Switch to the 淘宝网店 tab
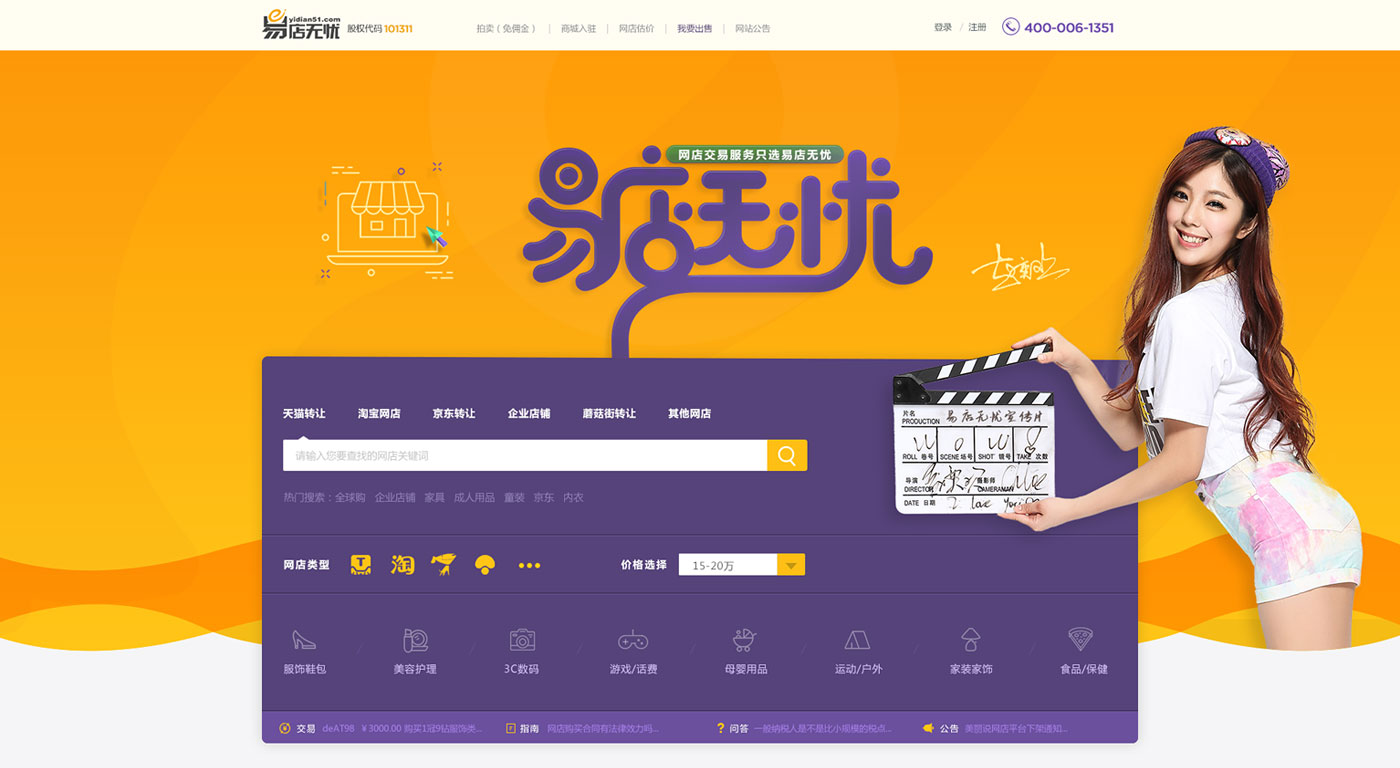 tap(379, 413)
